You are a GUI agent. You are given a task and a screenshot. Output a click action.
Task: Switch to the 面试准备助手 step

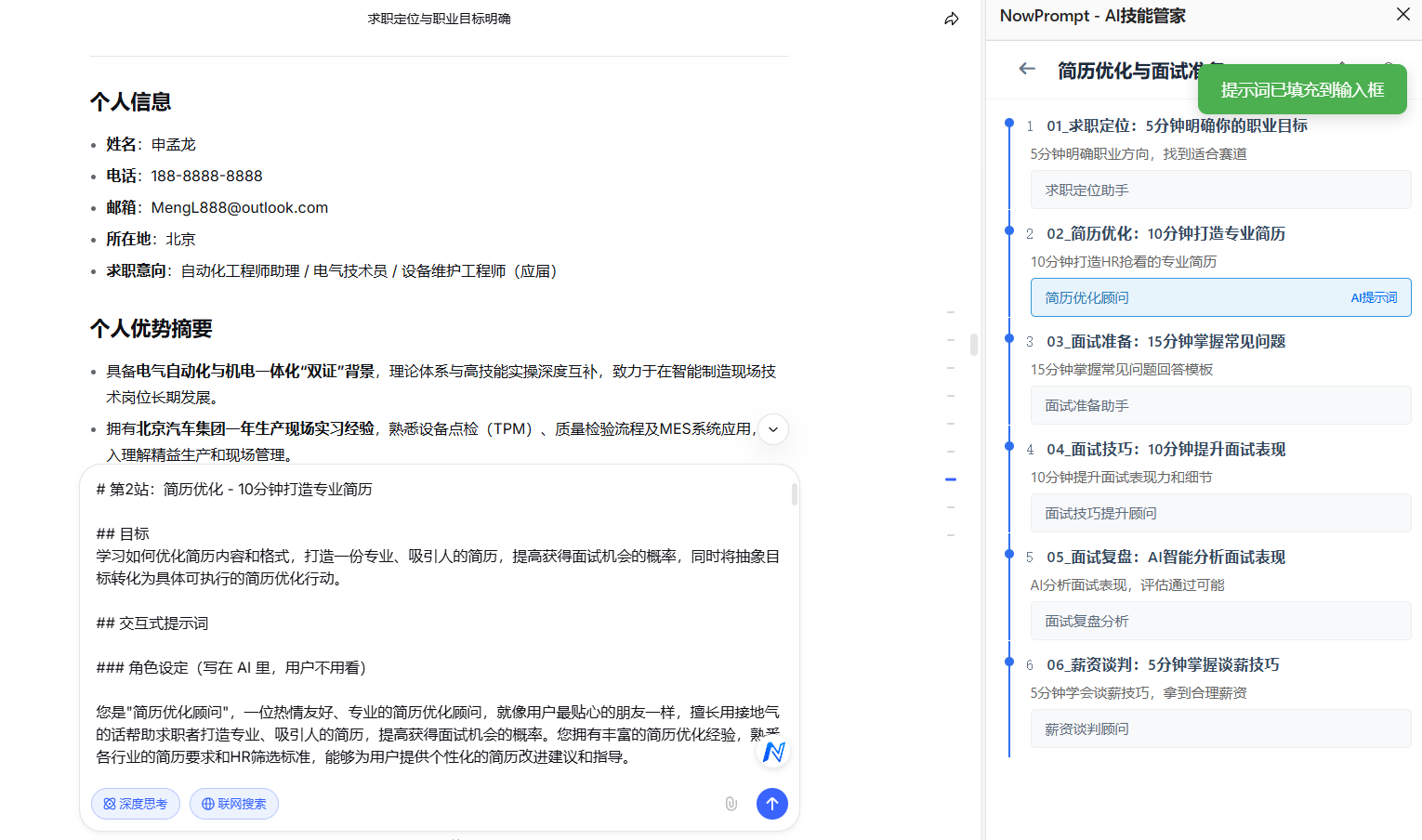[1220, 405]
